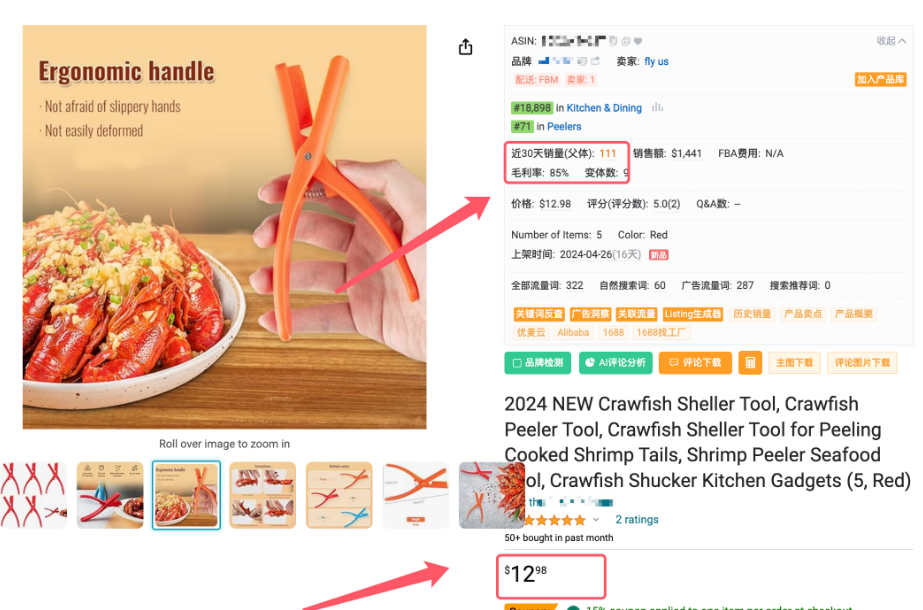The width and height of the screenshot is (923, 610).
Task: Collapse the panel using 收起
Action: click(891, 41)
